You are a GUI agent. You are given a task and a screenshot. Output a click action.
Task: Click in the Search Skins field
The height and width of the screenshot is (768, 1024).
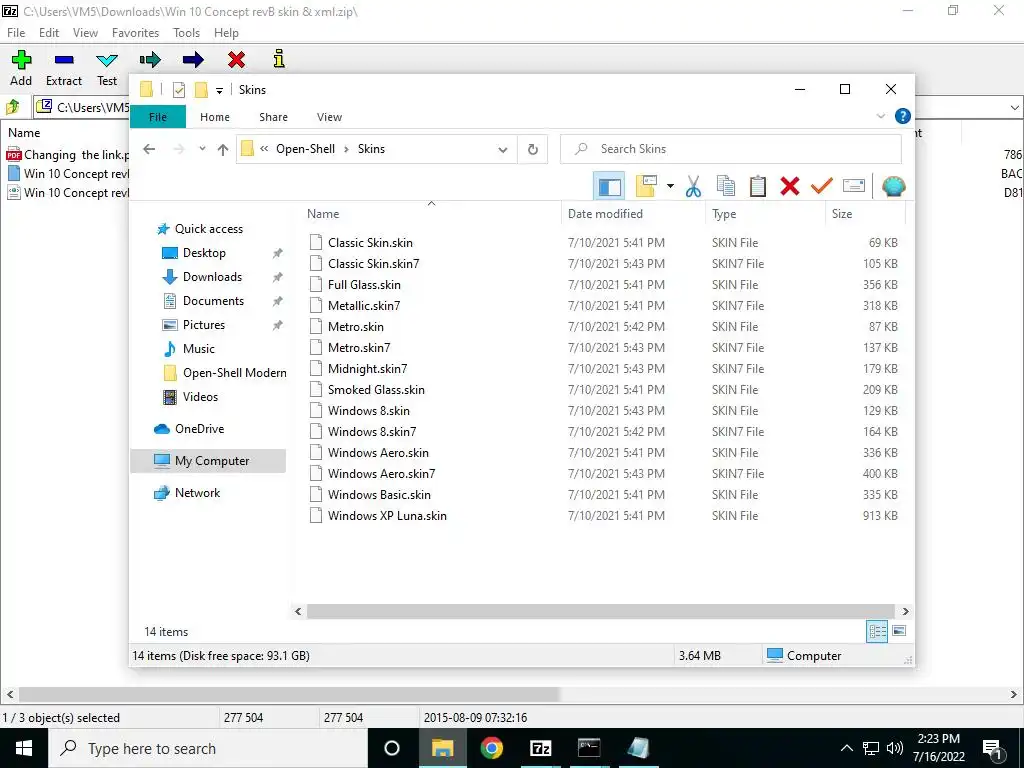pyautogui.click(x=731, y=149)
